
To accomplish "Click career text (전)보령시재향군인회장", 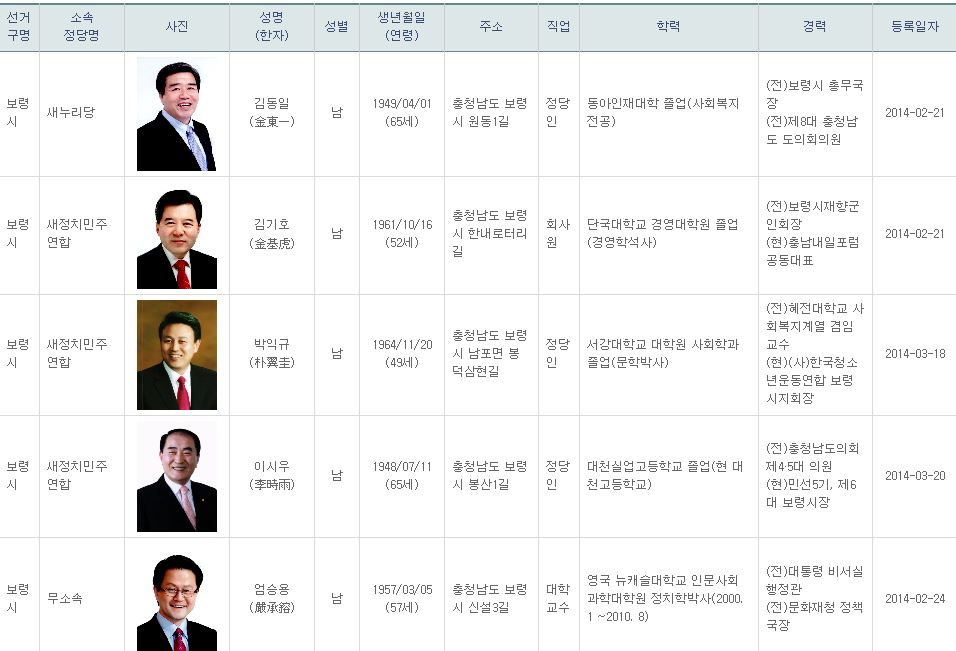I will point(813,215).
